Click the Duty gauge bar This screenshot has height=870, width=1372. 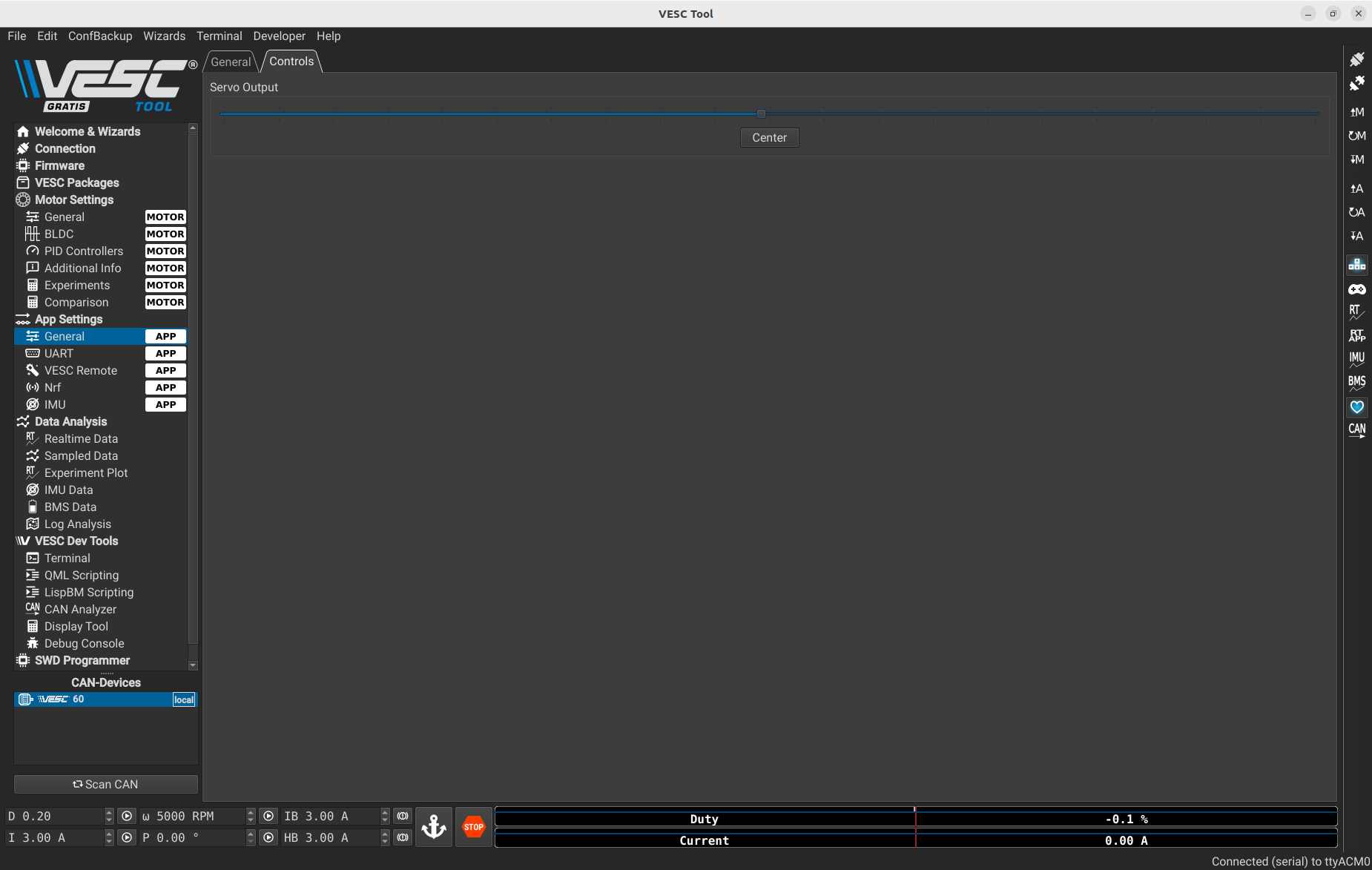pos(916,818)
